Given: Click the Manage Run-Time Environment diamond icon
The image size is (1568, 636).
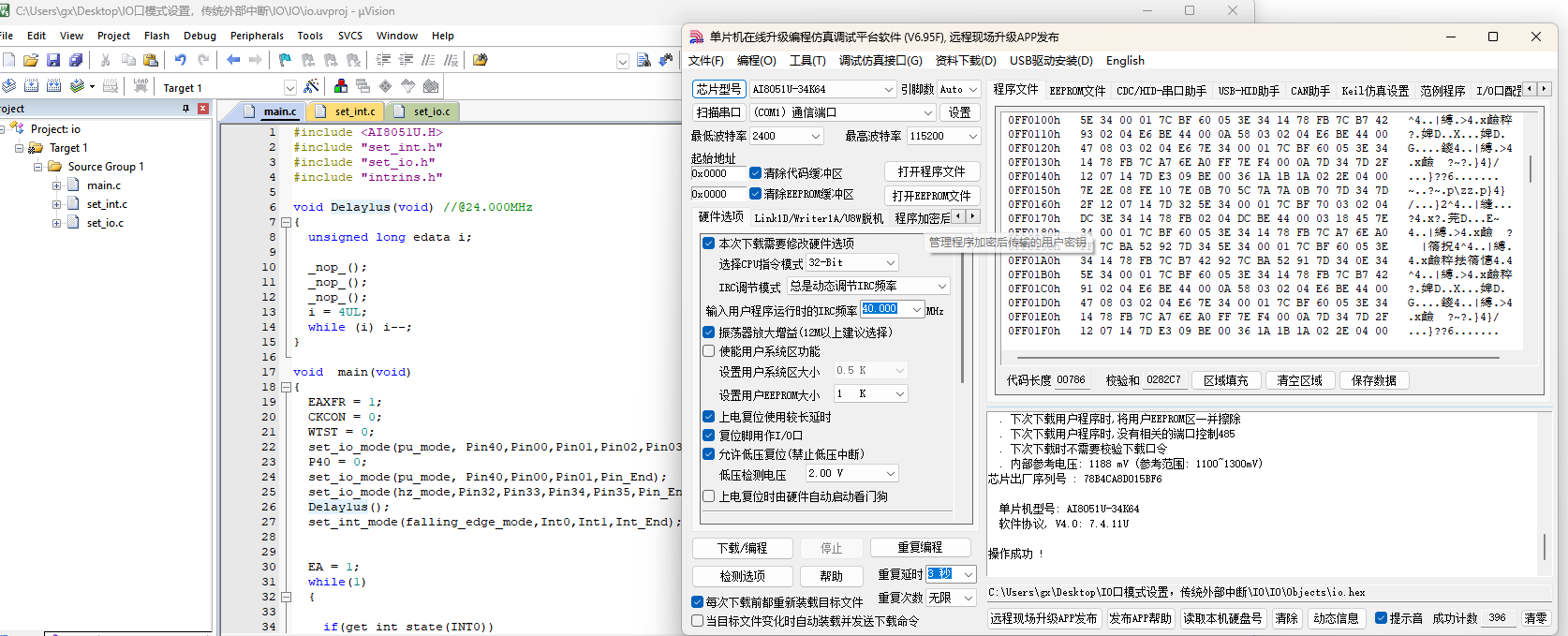Looking at the screenshot, I should point(385,86).
